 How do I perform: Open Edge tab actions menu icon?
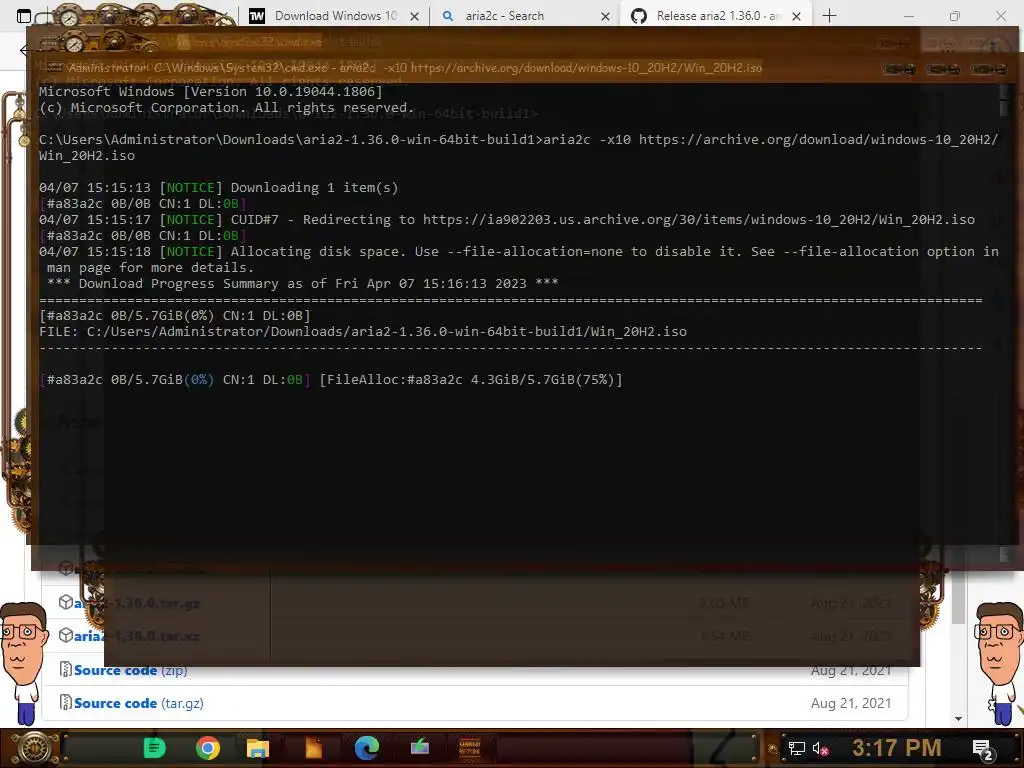[x=24, y=16]
